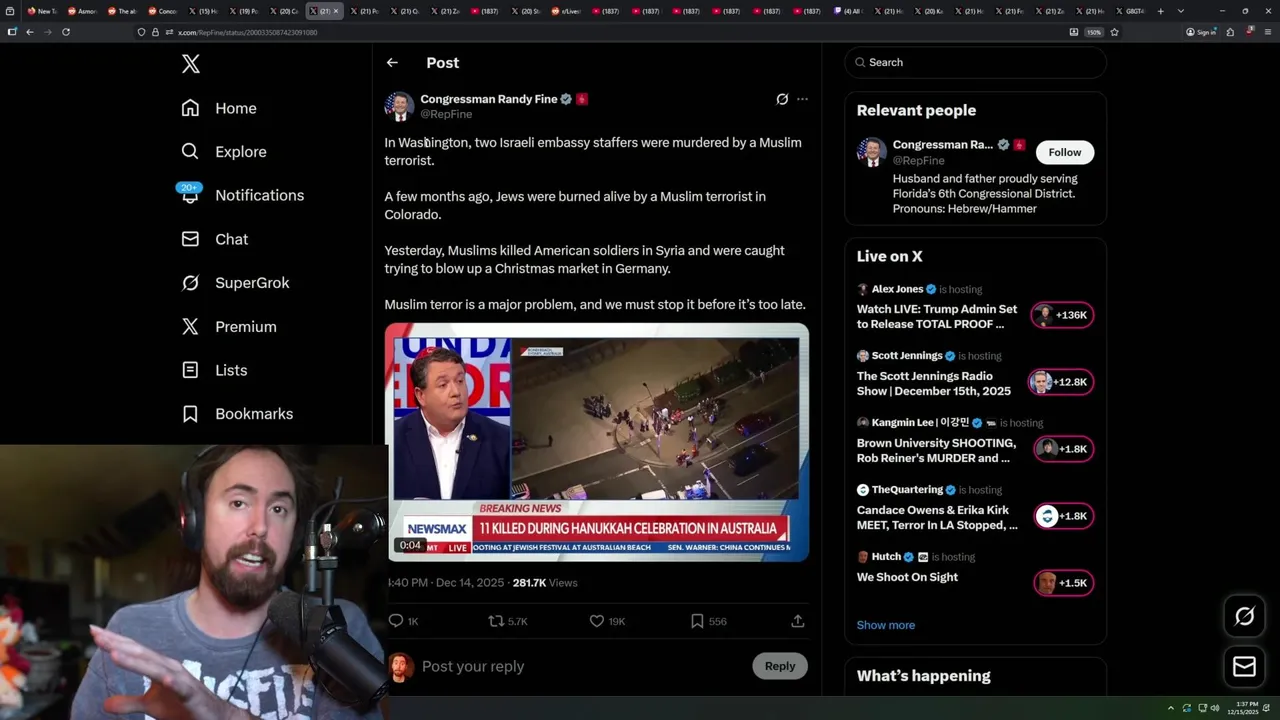Viewport: 1280px width, 720px height.
Task: Open Alex Jones live broadcast
Action: (937, 317)
